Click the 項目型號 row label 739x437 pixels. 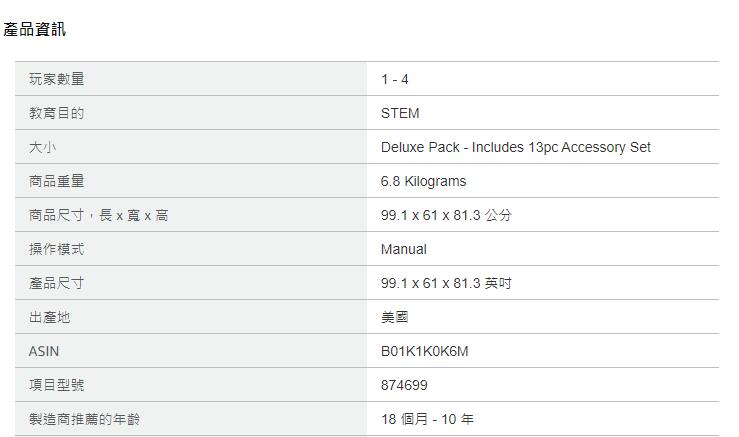pyautogui.click(x=57, y=385)
